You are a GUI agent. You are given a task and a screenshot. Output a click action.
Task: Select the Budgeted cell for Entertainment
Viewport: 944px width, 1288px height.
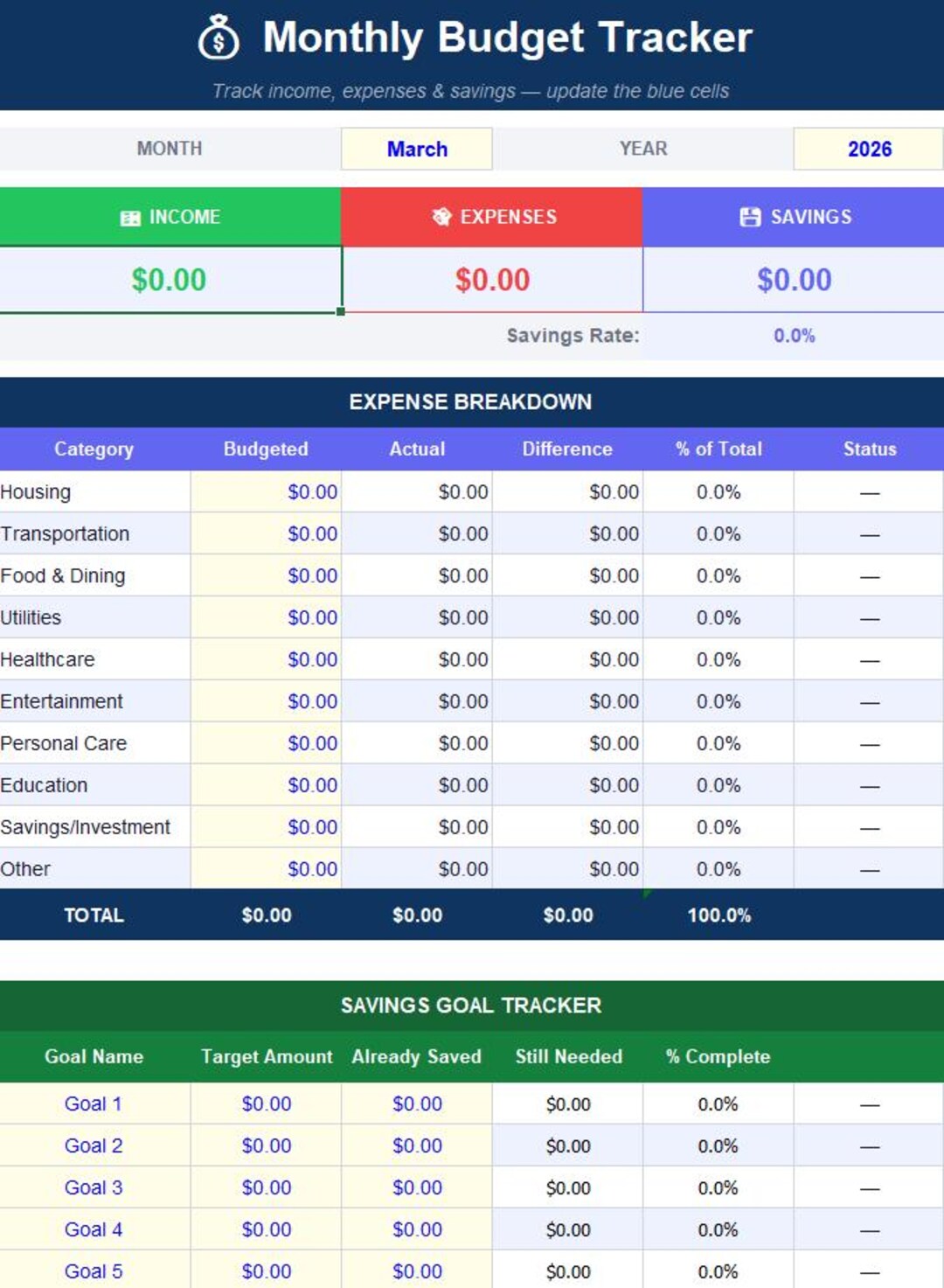point(266,702)
